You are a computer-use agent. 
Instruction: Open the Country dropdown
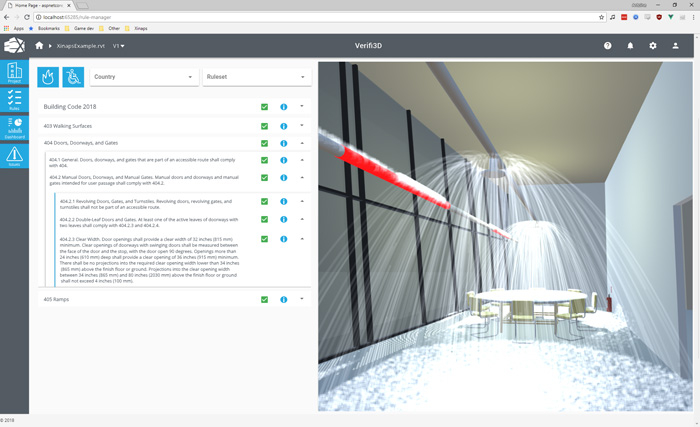point(143,77)
